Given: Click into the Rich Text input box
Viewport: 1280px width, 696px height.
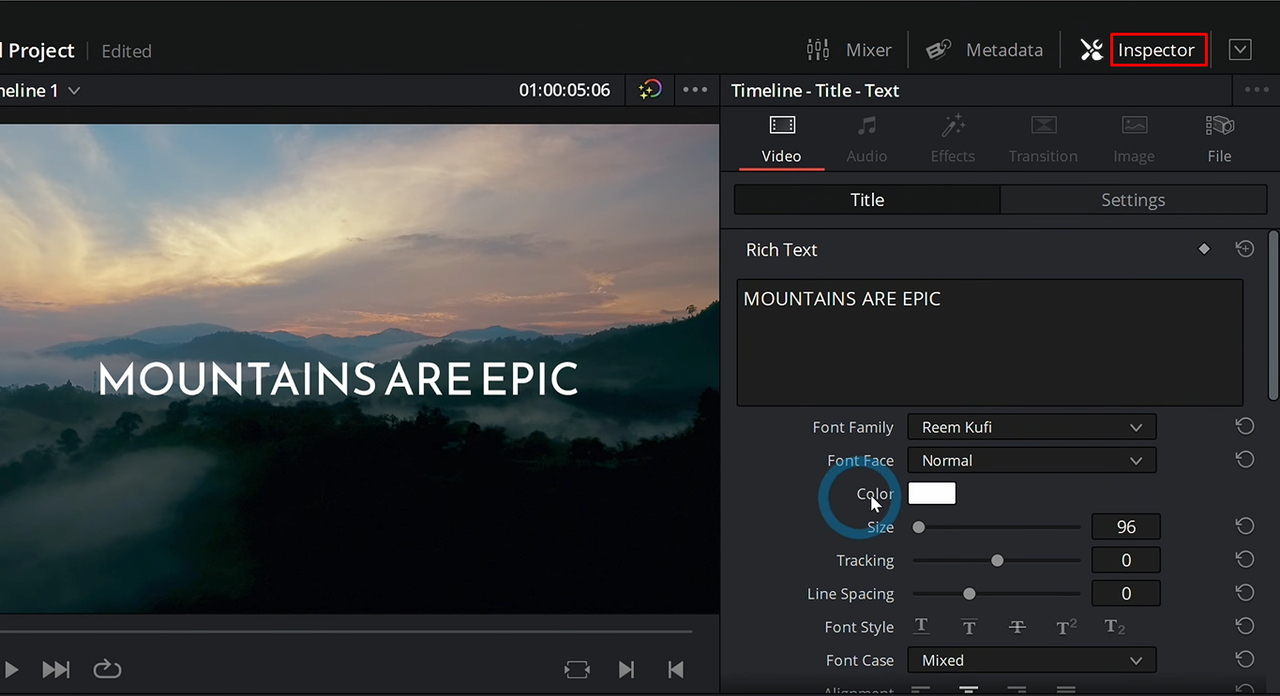Looking at the screenshot, I should [x=990, y=342].
